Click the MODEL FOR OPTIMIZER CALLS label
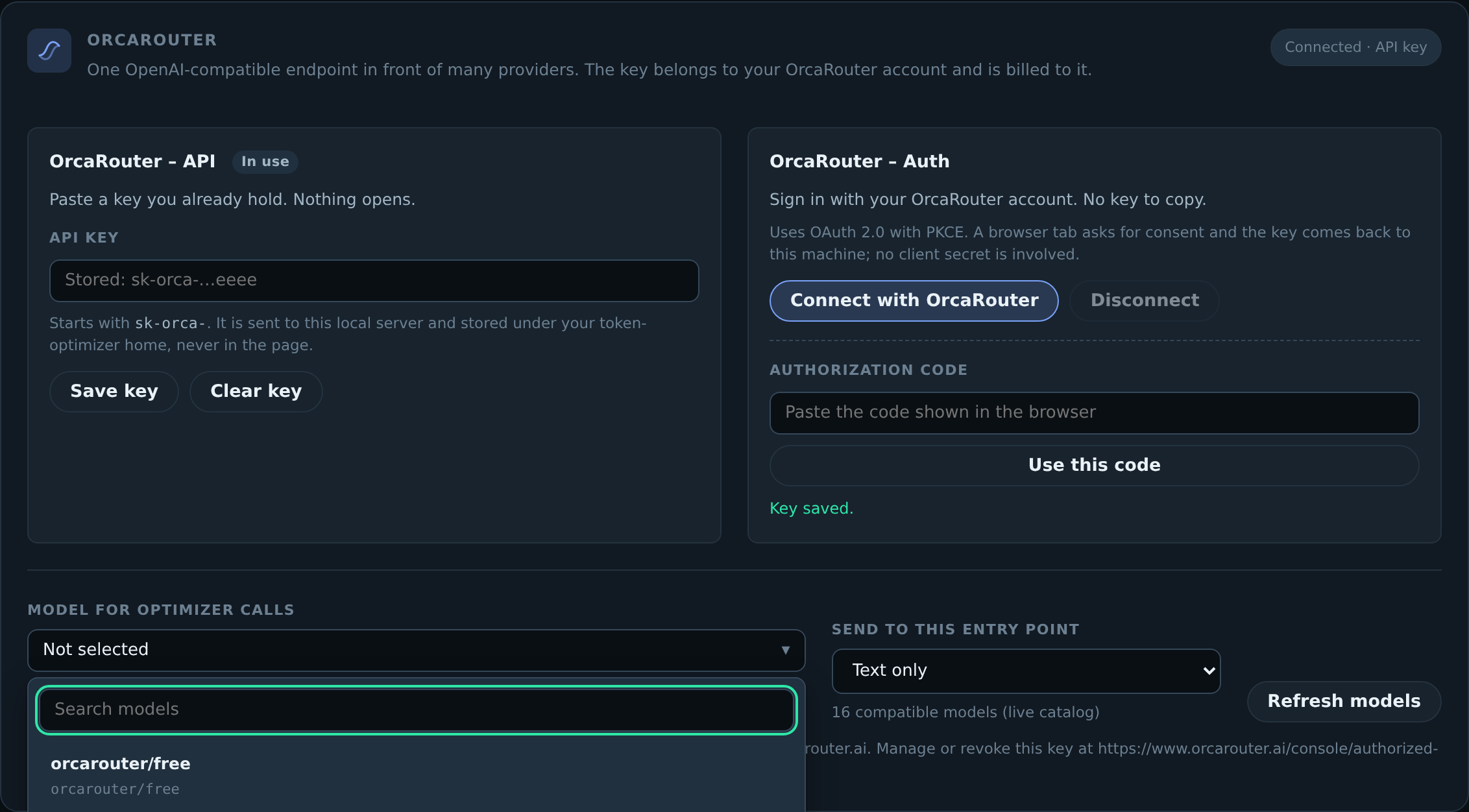This screenshot has width=1469, height=812. point(161,610)
